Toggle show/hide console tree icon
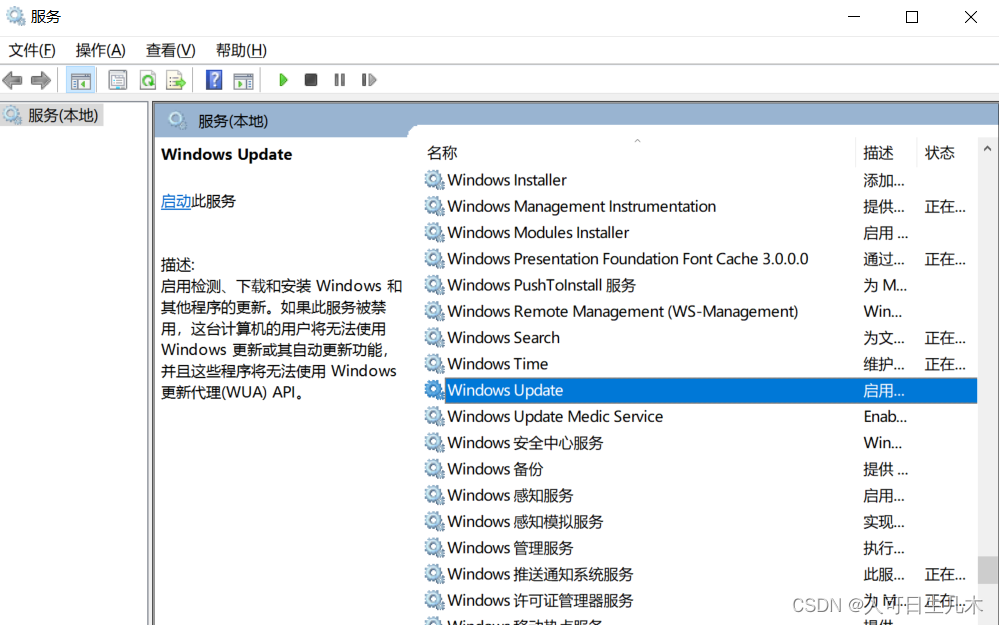 click(81, 80)
